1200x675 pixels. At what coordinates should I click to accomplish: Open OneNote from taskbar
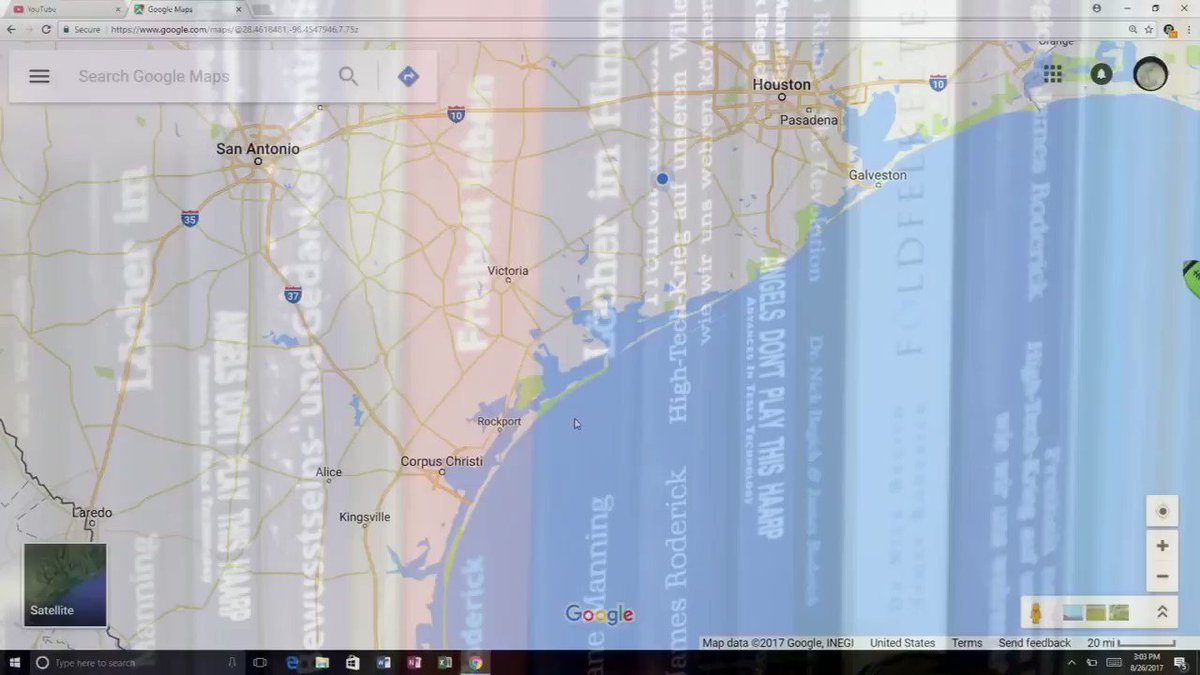click(x=414, y=663)
